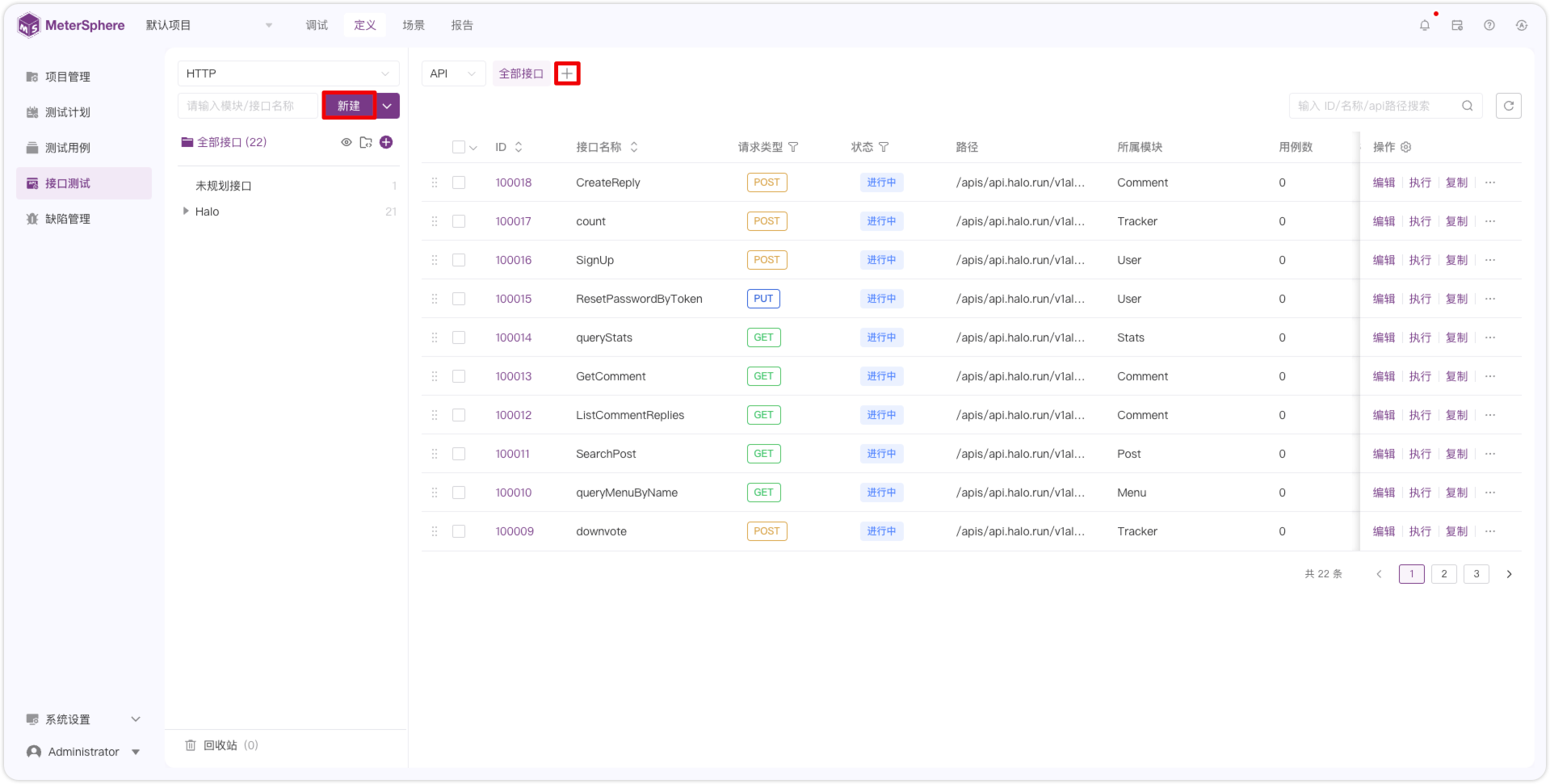Expand the 系统设置 menu
1550x784 pixels.
83,719
